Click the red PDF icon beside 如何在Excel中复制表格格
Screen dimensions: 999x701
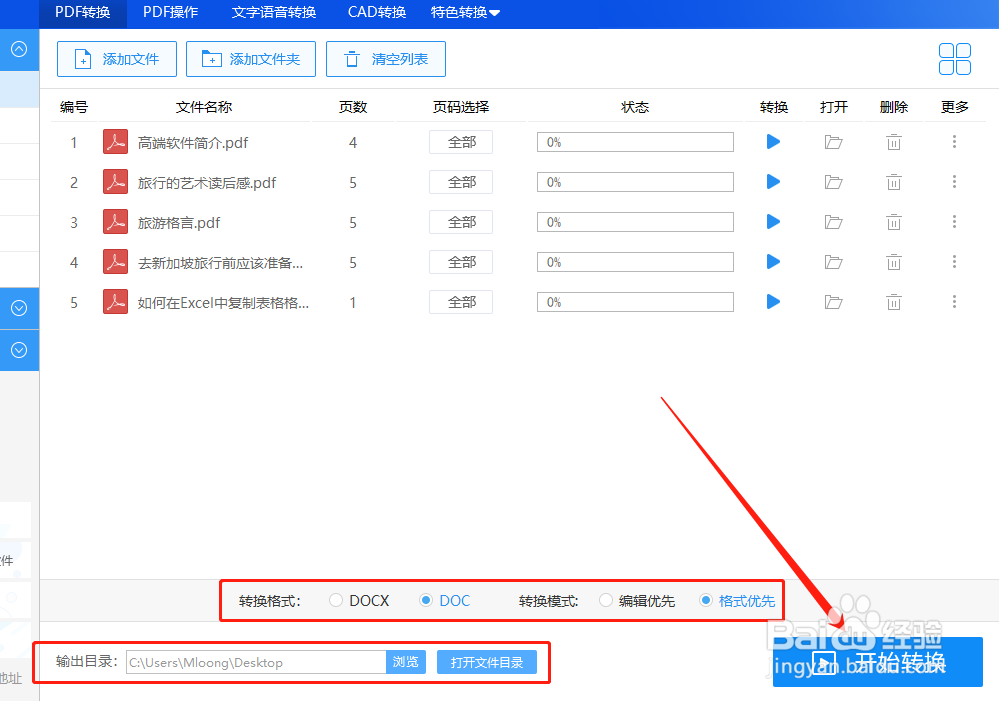115,302
